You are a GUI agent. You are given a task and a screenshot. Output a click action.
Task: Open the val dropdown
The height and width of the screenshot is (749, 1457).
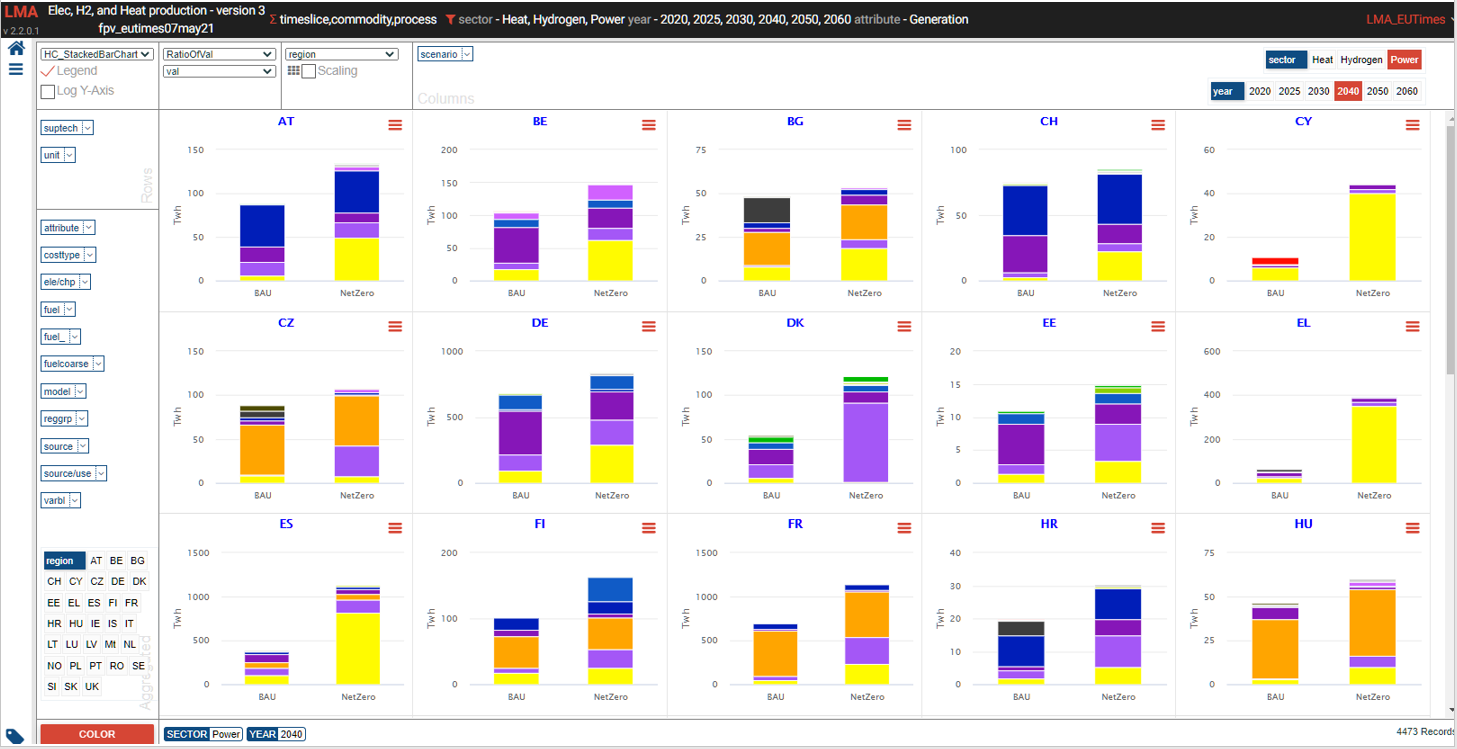[219, 71]
